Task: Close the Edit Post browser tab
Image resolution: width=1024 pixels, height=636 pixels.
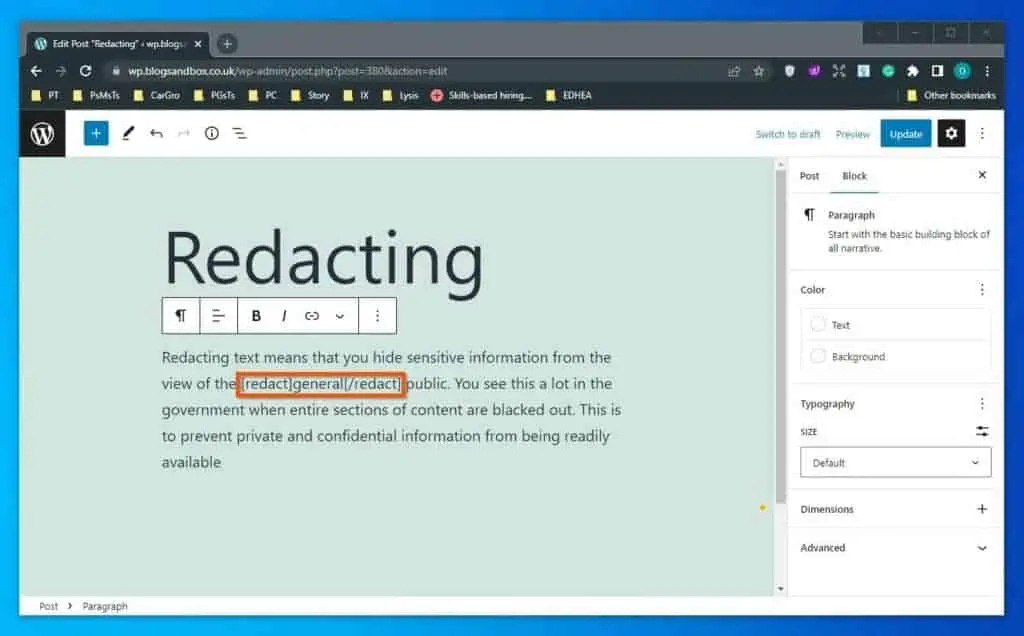Action: 198,44
